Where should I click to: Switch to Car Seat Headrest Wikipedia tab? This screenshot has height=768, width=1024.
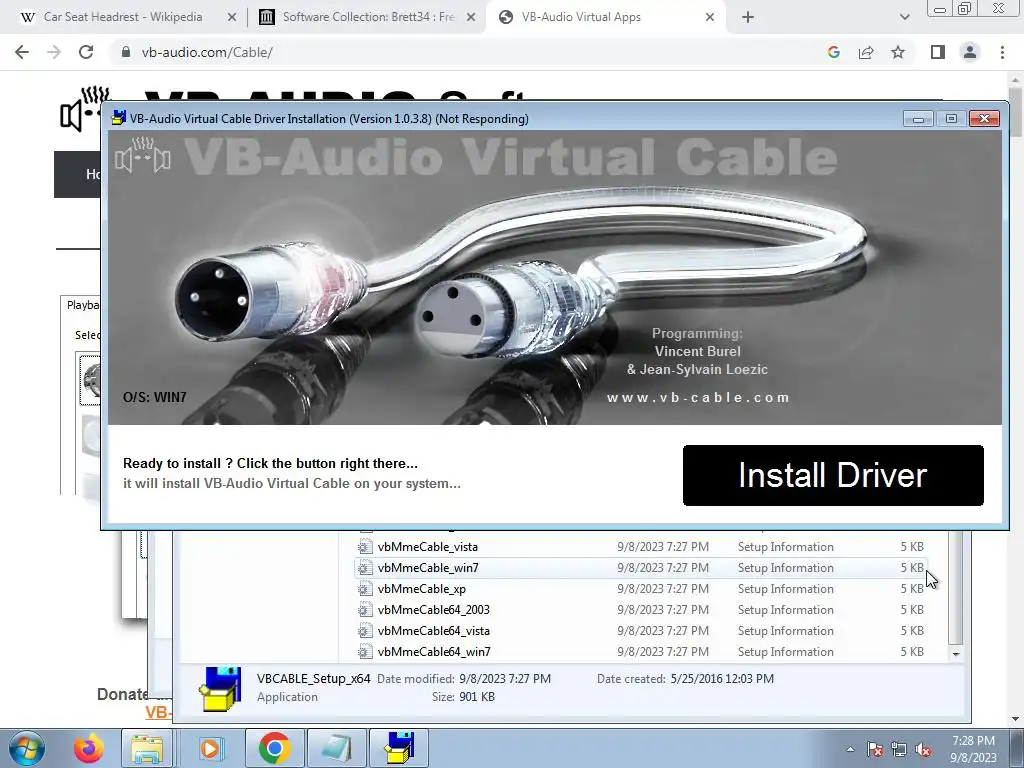click(x=122, y=17)
